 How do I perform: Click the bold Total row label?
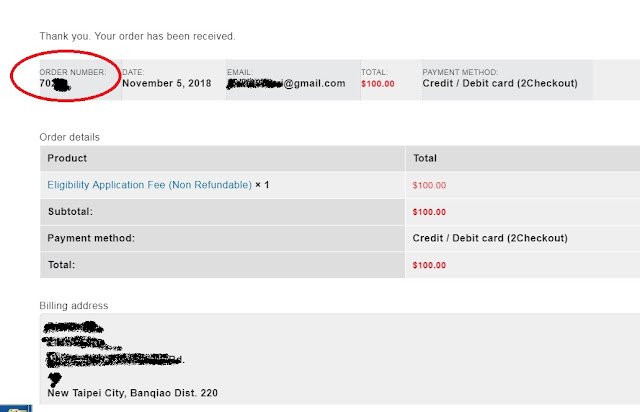(x=61, y=265)
